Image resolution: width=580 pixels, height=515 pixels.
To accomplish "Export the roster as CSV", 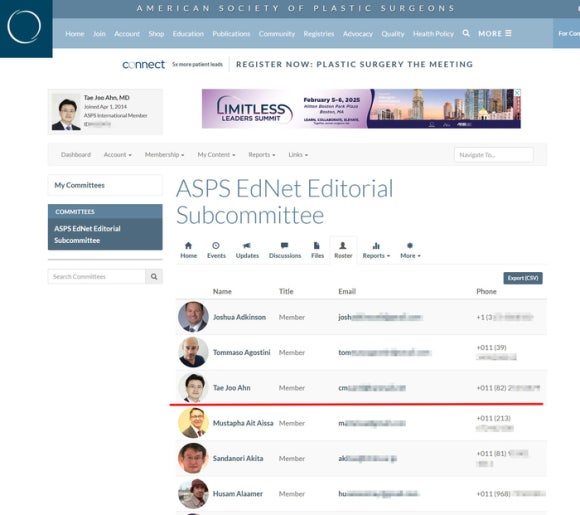I will click(523, 278).
